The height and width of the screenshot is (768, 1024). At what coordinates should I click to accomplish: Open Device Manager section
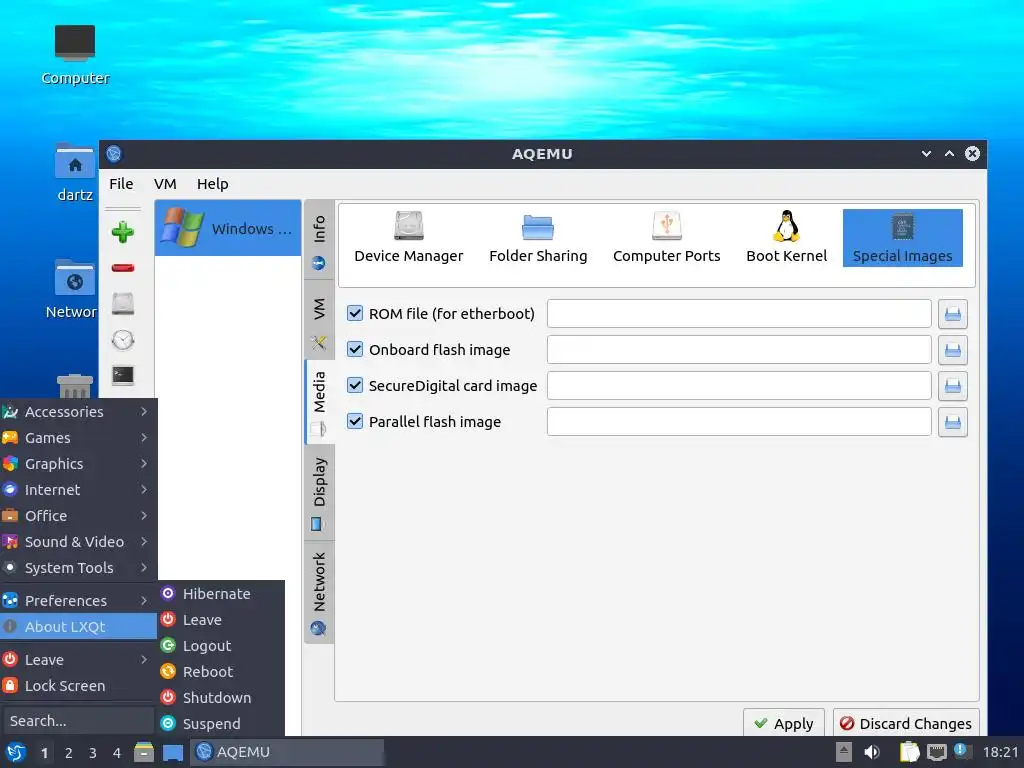tap(409, 238)
